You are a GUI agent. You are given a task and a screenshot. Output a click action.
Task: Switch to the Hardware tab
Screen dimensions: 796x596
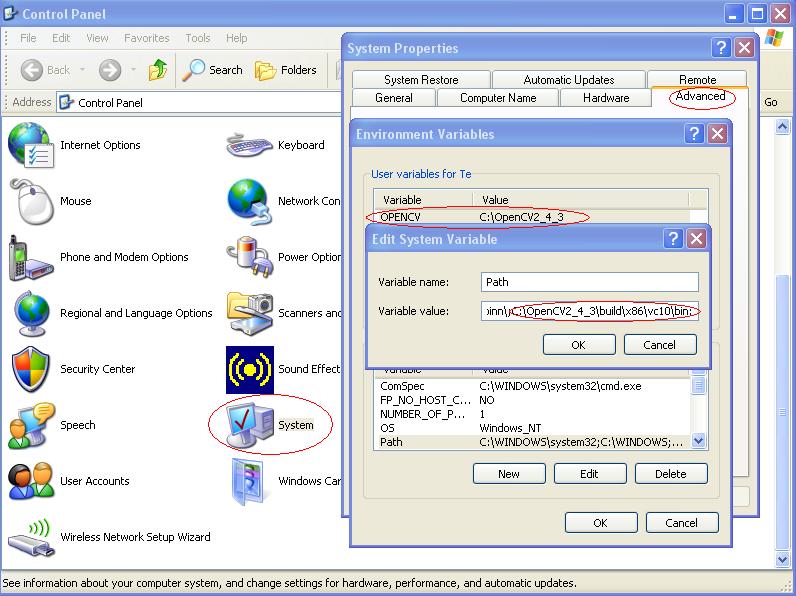[x=606, y=97]
